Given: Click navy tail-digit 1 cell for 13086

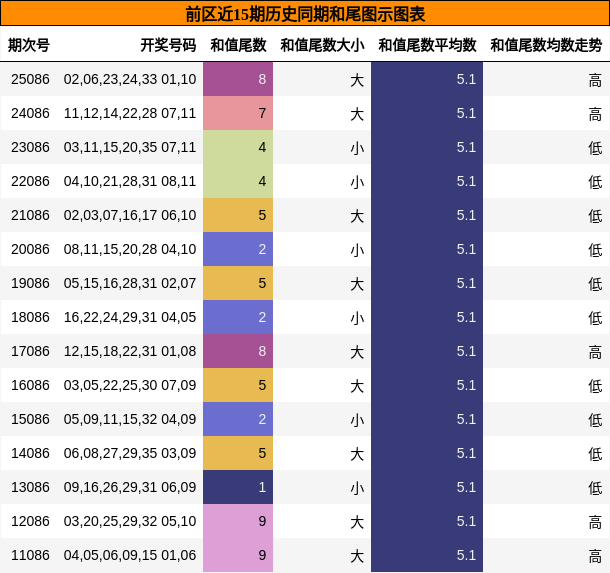Looking at the screenshot, I should [238, 487].
